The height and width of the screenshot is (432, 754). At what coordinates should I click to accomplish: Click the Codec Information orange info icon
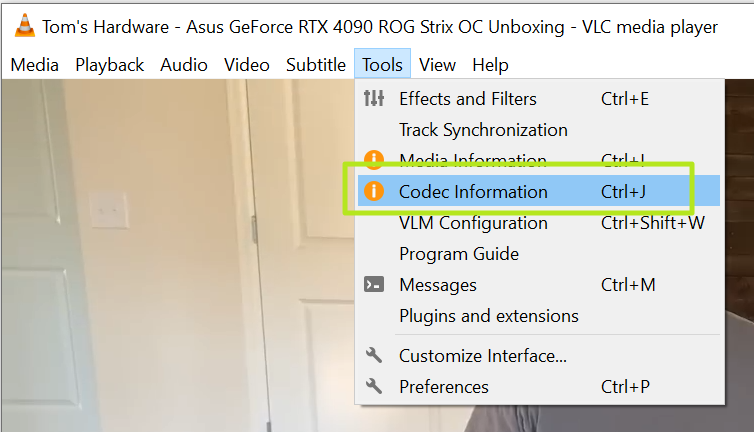(374, 192)
